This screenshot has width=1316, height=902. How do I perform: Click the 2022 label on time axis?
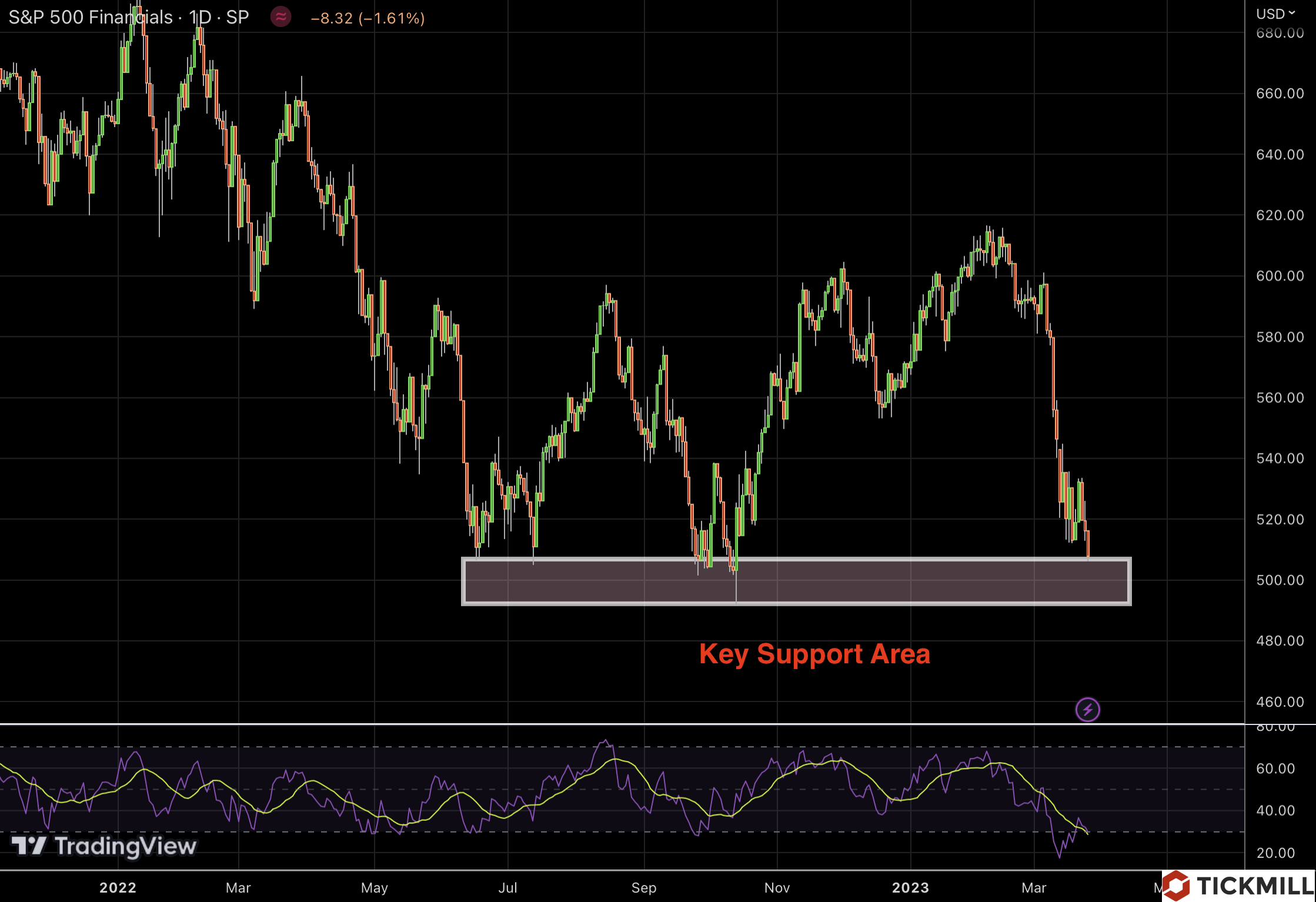(x=118, y=887)
